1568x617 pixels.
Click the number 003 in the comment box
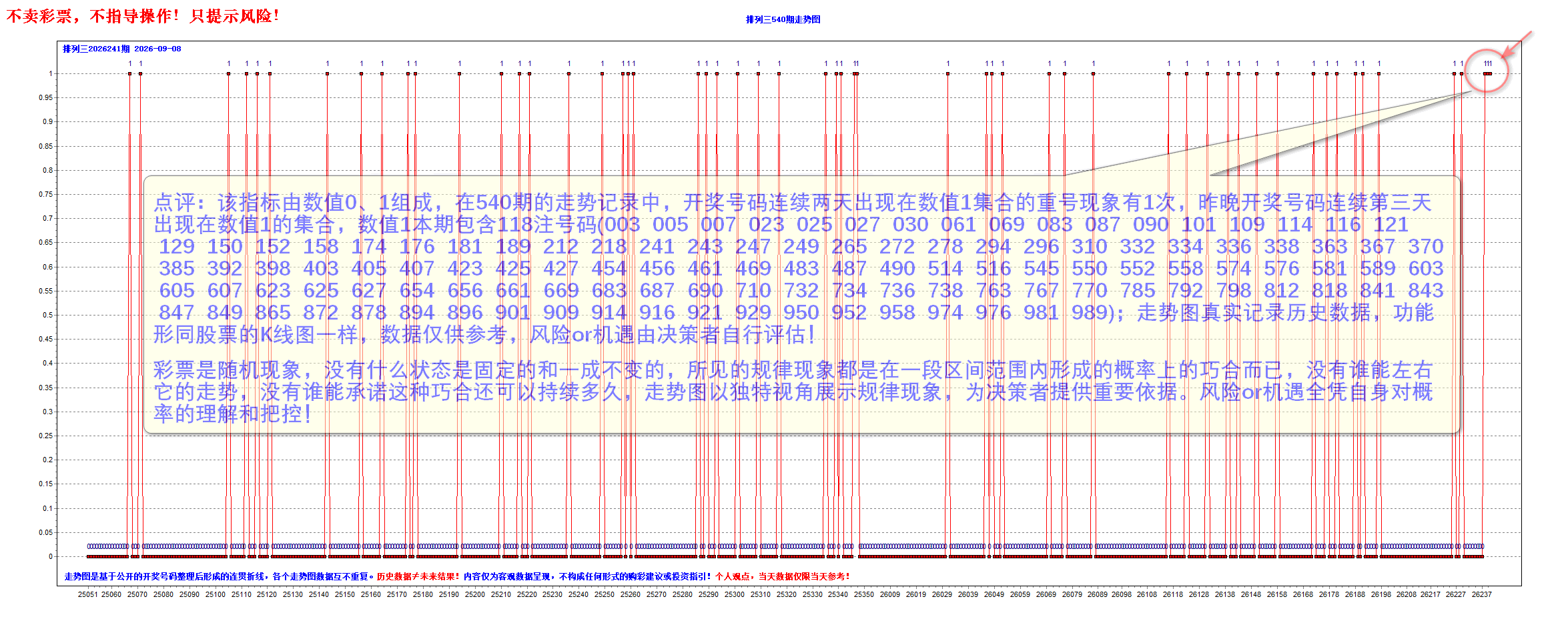[x=622, y=225]
